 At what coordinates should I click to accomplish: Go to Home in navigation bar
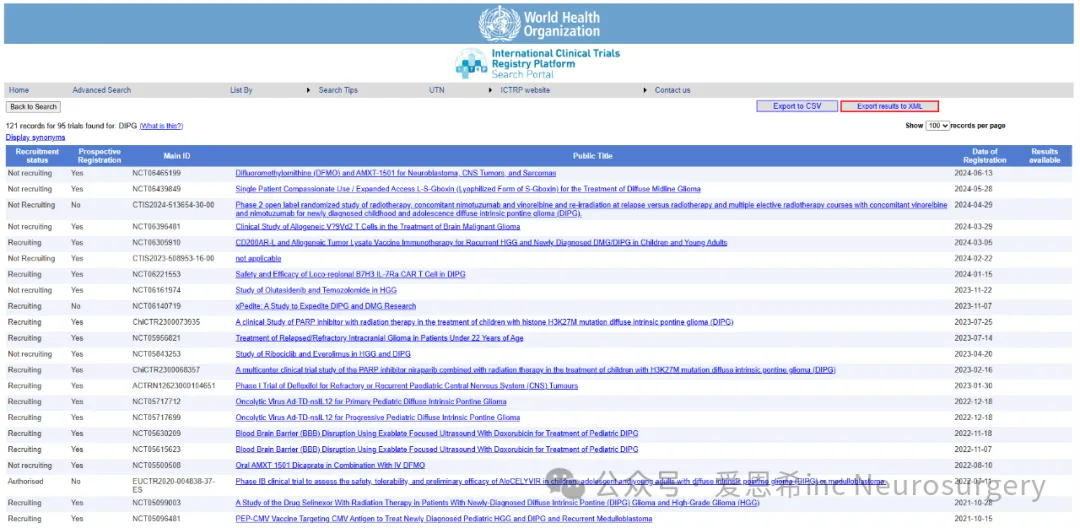tap(19, 90)
